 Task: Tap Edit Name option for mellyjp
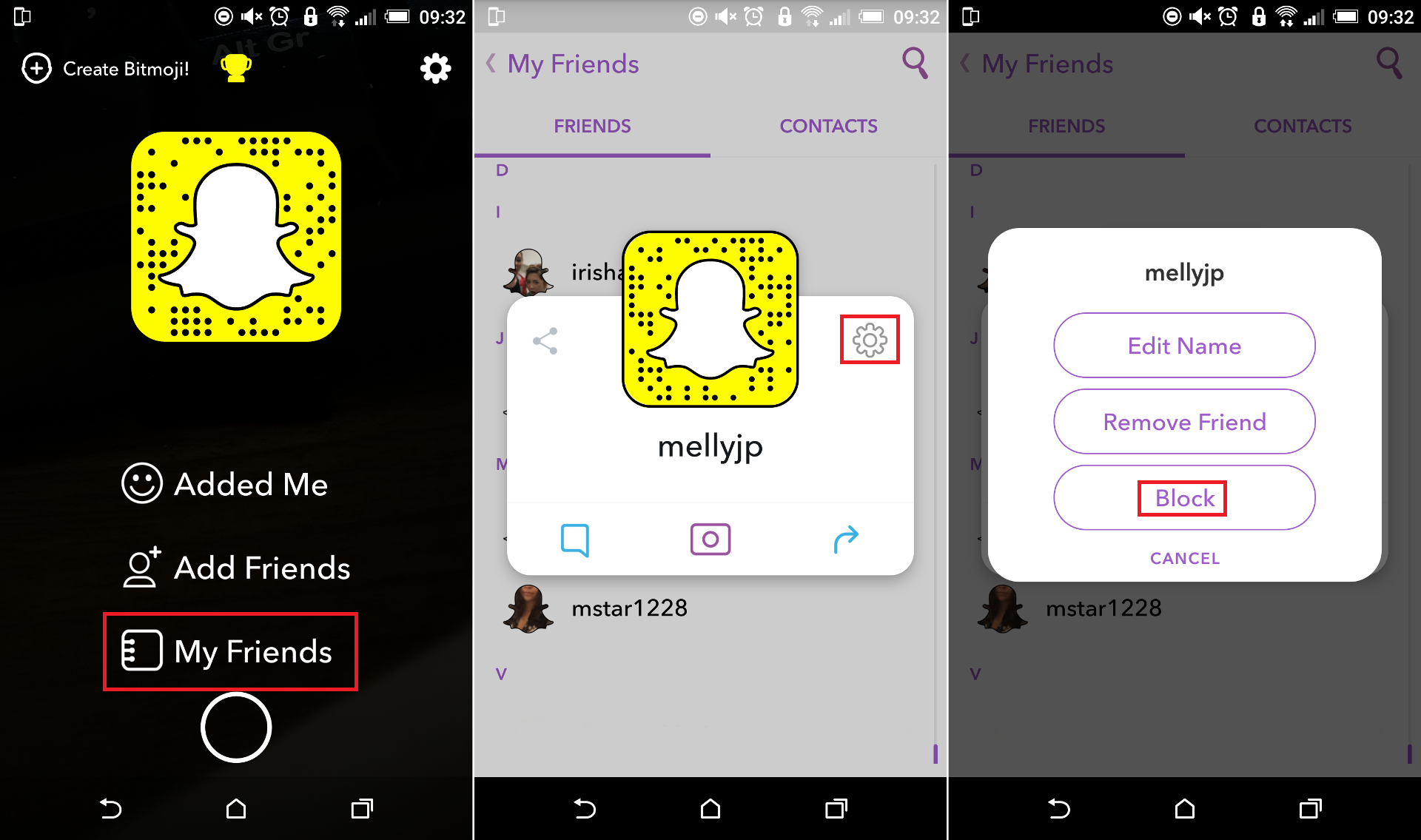coord(1183,344)
